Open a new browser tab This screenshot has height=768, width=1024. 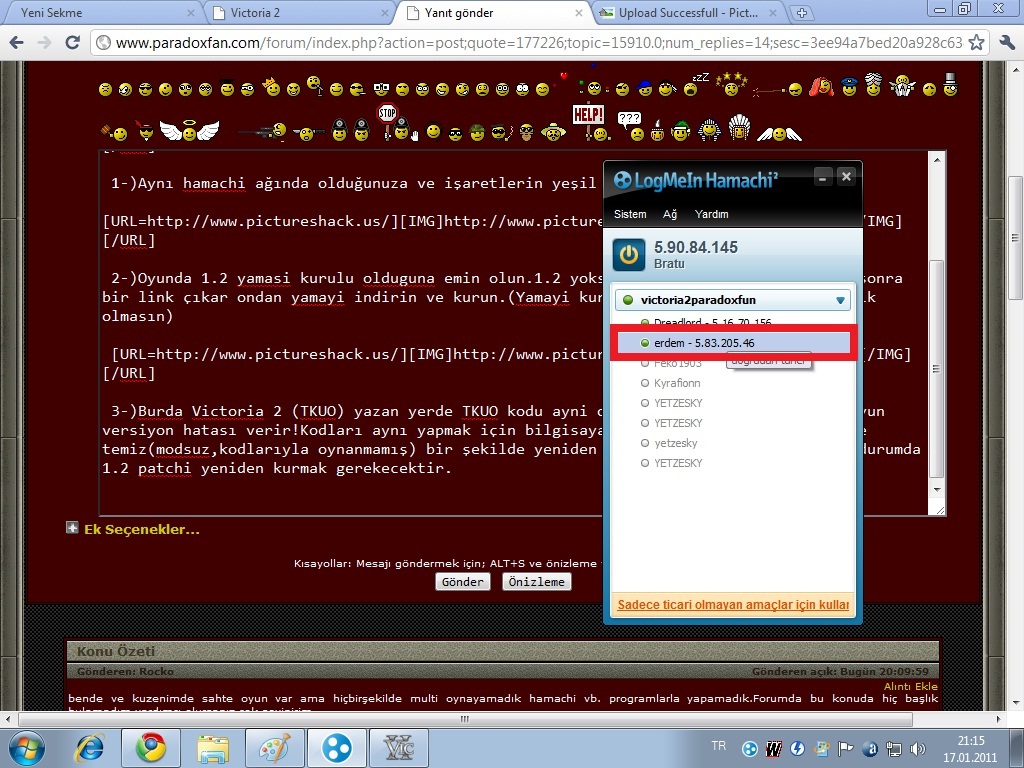tap(802, 13)
